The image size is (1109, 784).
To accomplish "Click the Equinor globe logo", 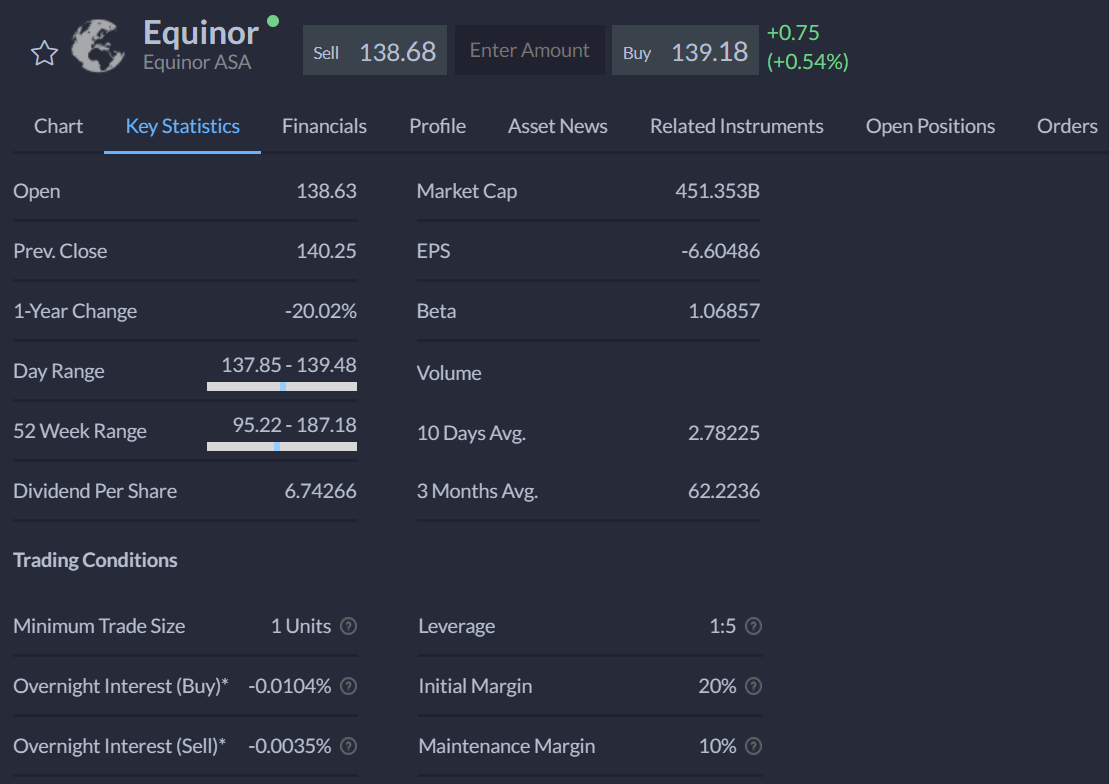I will [x=98, y=46].
